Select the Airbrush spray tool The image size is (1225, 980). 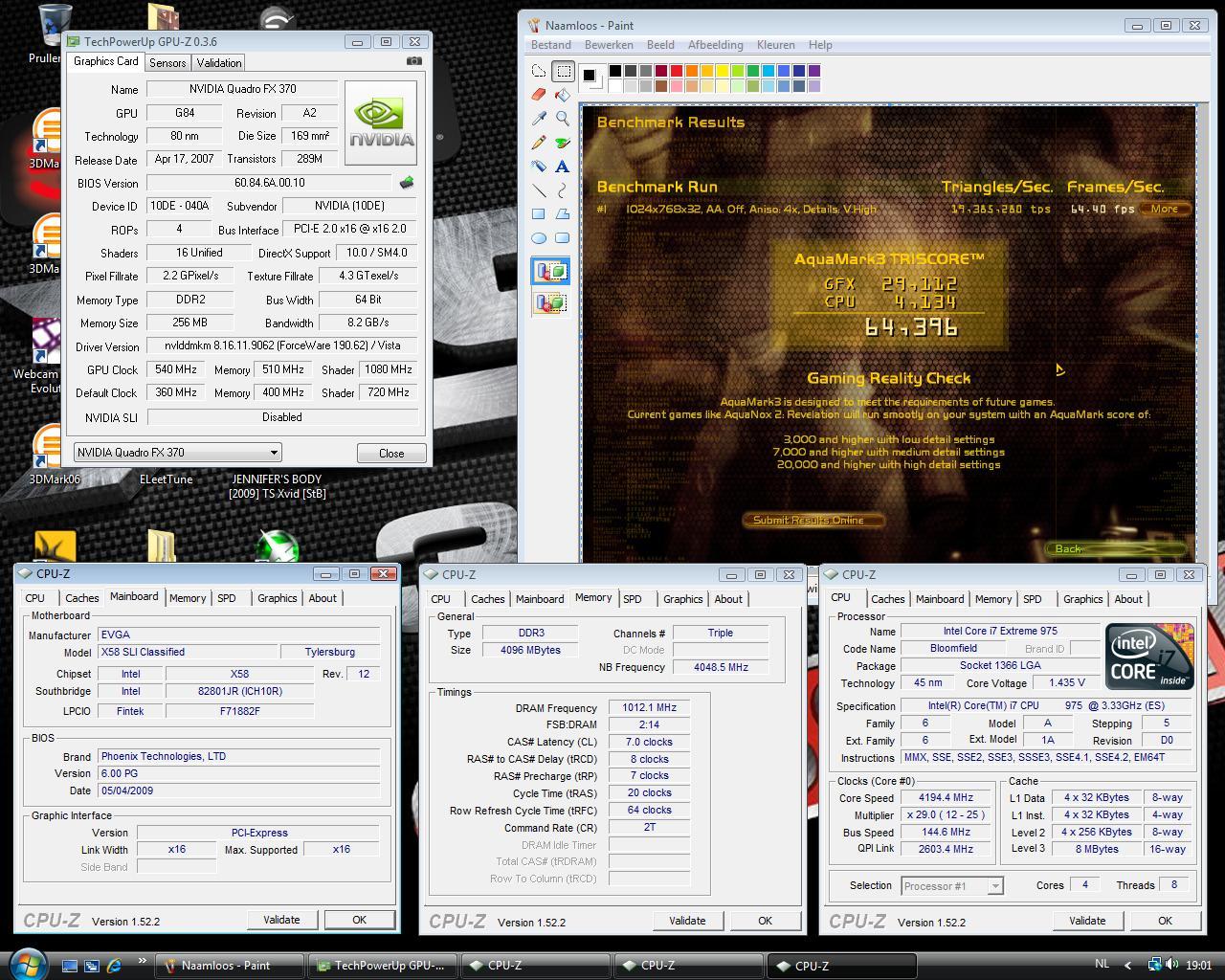pos(539,167)
